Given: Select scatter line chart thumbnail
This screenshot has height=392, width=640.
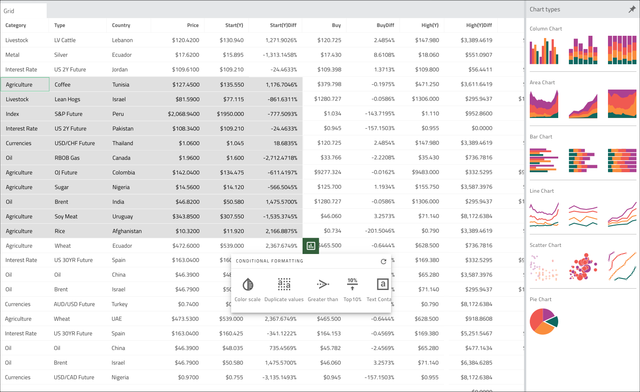Looking at the screenshot, I should 622,266.
